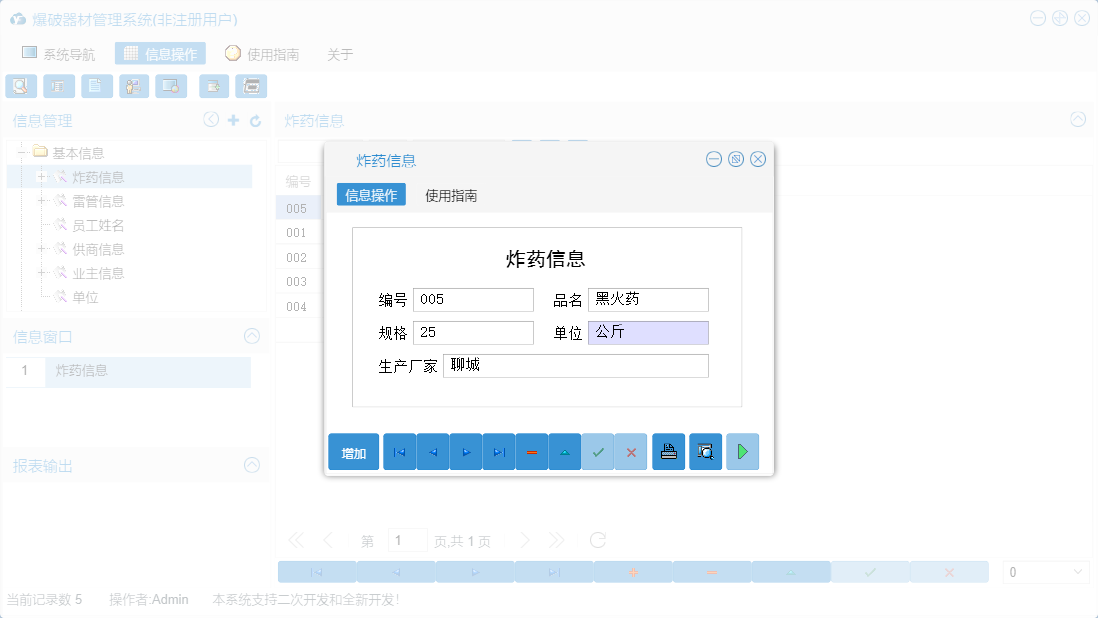Click the print preview icon in dialog
This screenshot has width=1098, height=618.
pyautogui.click(x=705, y=451)
